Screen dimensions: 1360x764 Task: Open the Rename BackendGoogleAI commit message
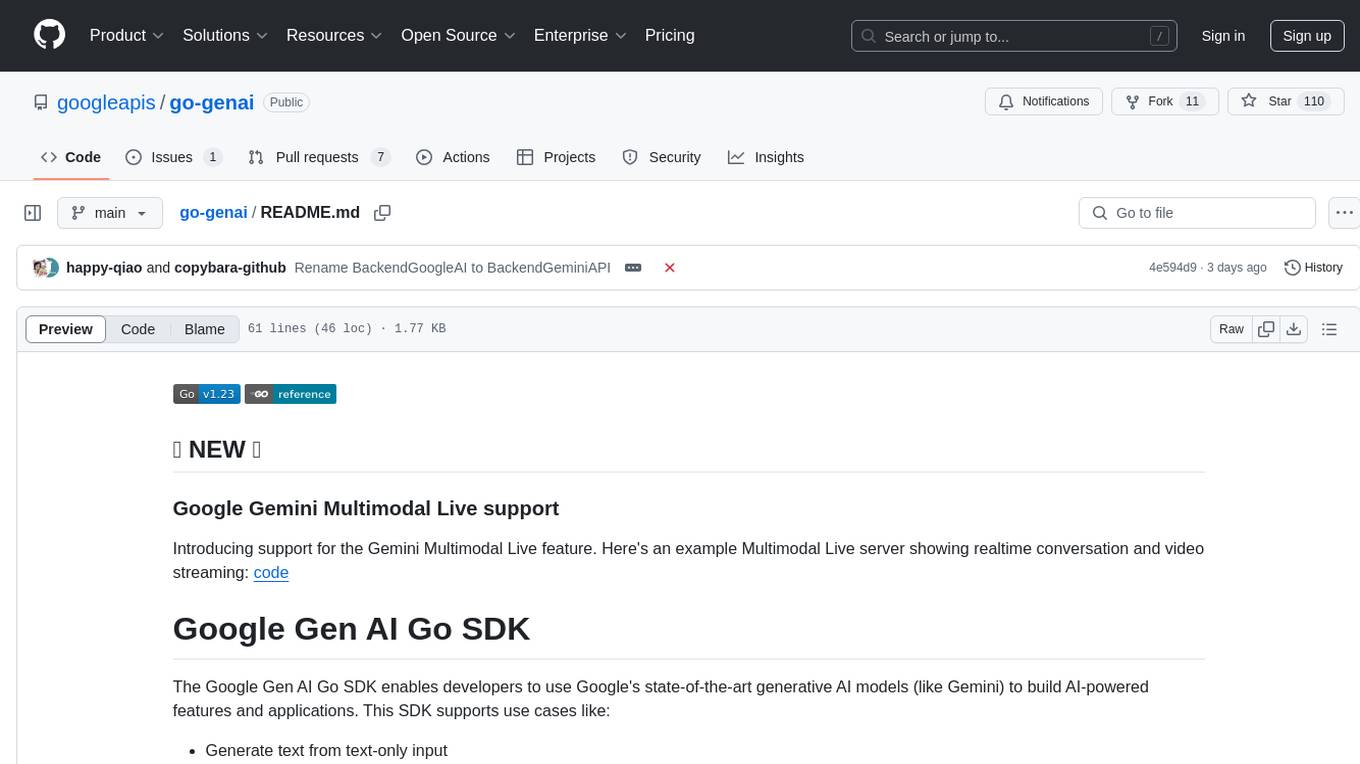[452, 268]
